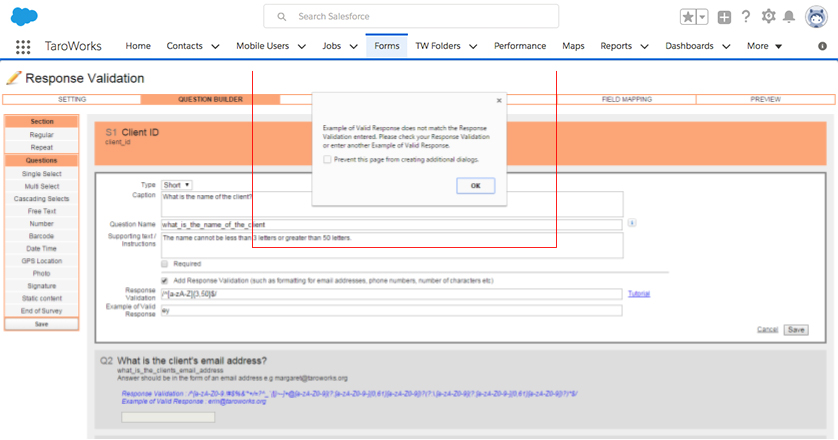This screenshot has width=838, height=440.
Task: Open the Setup gear icon
Action: pyautogui.click(x=769, y=16)
